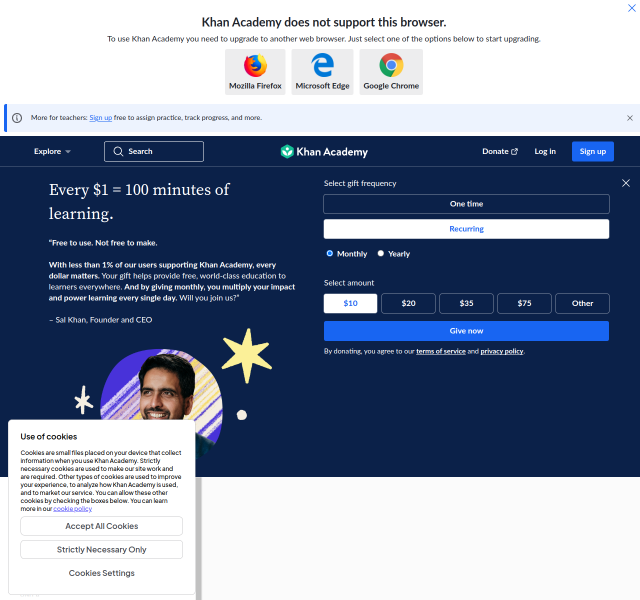Select One time gift frequency

pos(466,204)
